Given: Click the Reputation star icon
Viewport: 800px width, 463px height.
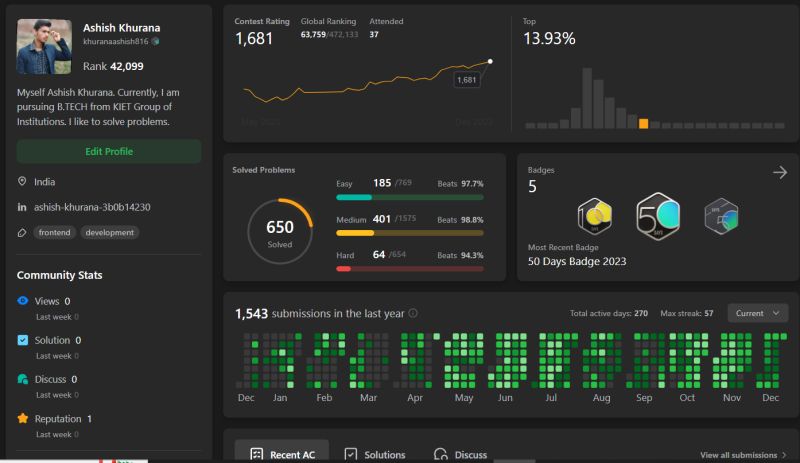Looking at the screenshot, I should pyautogui.click(x=22, y=419).
